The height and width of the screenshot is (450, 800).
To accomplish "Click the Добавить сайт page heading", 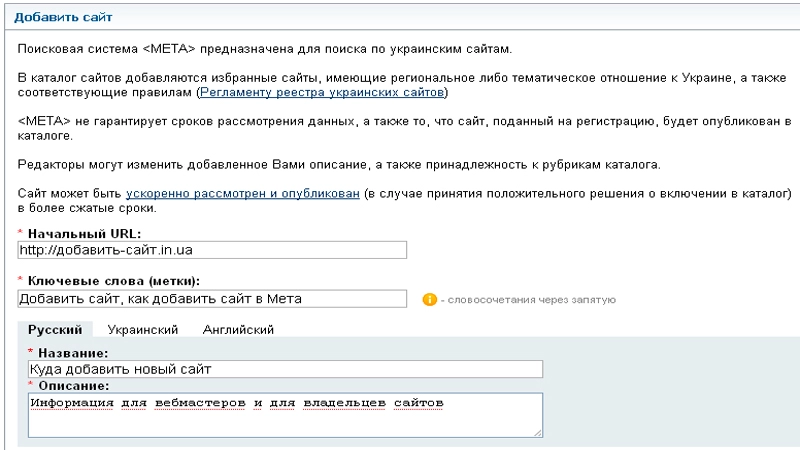I will (63, 17).
